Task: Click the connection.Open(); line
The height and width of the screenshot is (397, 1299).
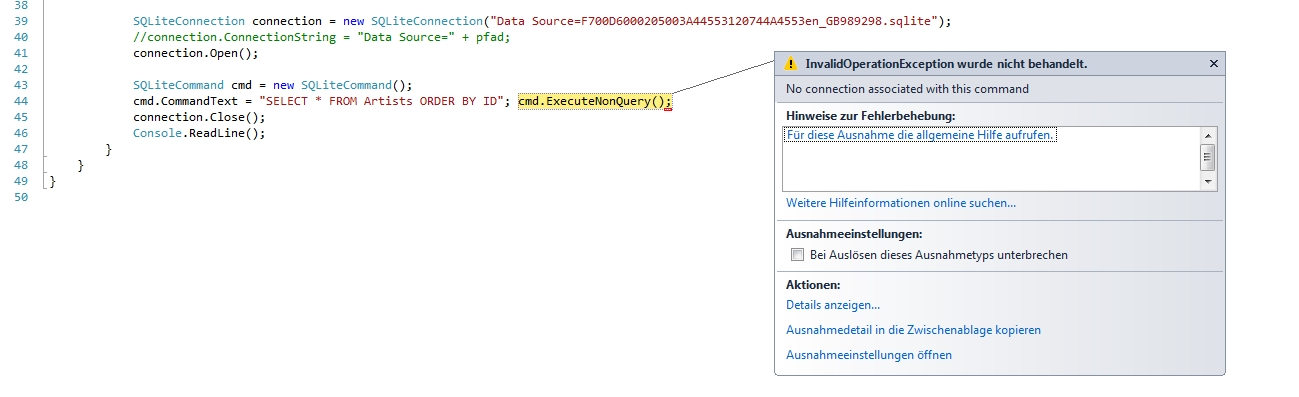Action: click(196, 53)
